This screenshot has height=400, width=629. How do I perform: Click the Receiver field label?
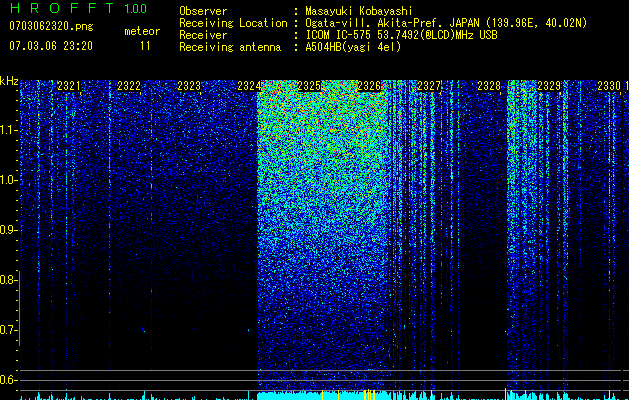coord(203,35)
